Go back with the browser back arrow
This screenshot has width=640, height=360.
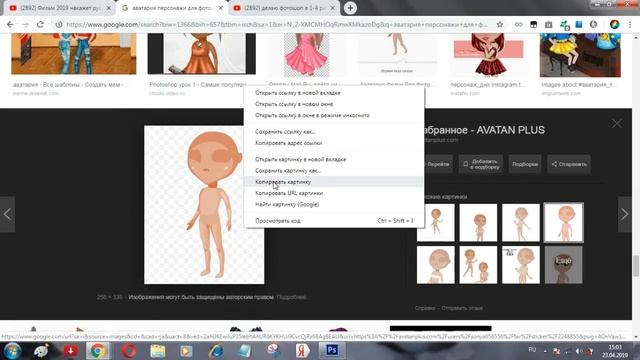[10, 24]
